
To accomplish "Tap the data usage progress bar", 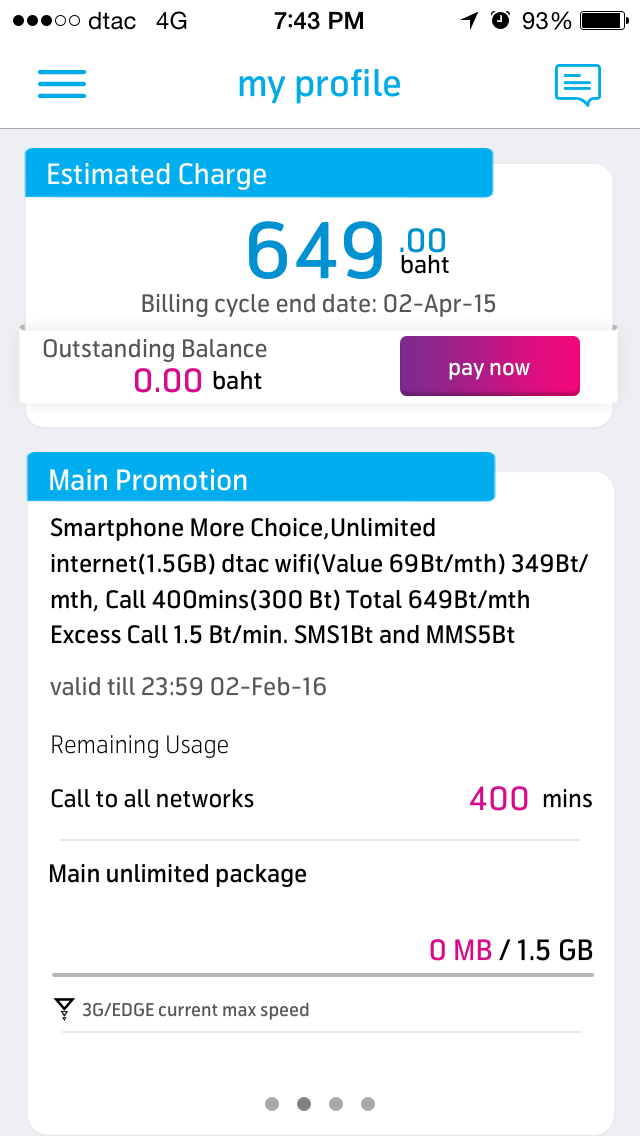I will pos(322,974).
